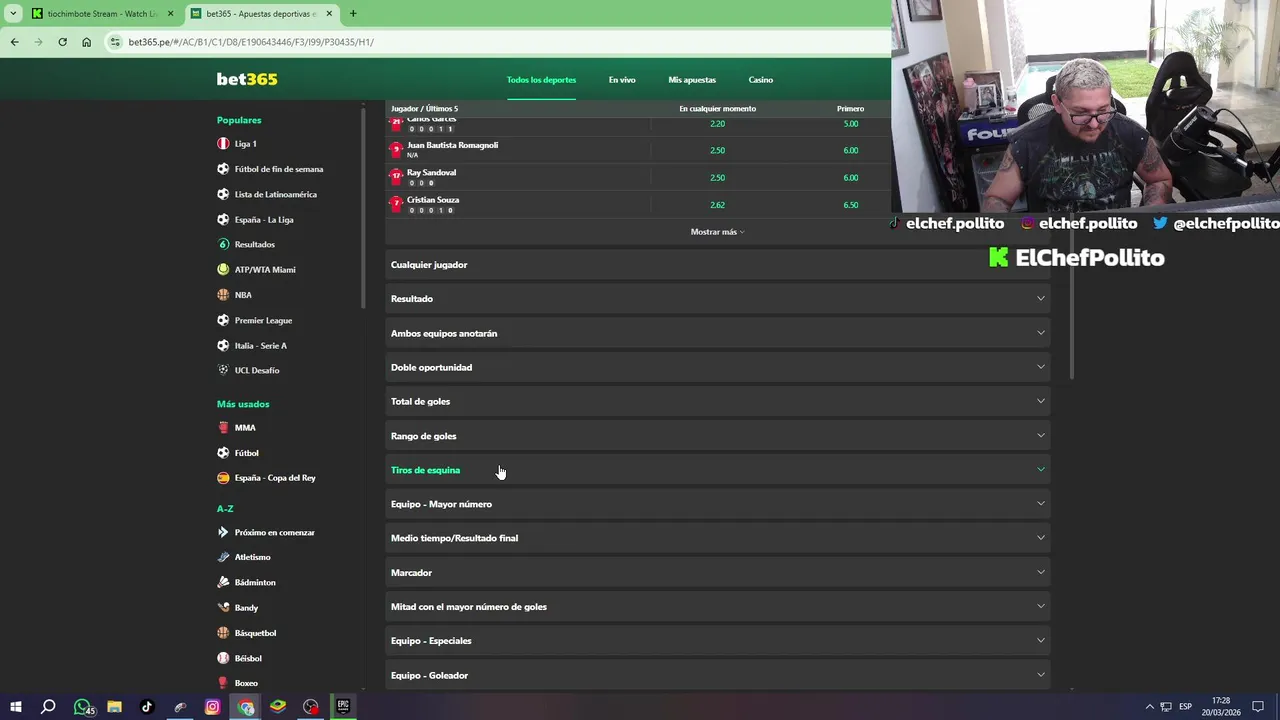
Task: Select the UCL Desafío icon
Action: [x=223, y=370]
